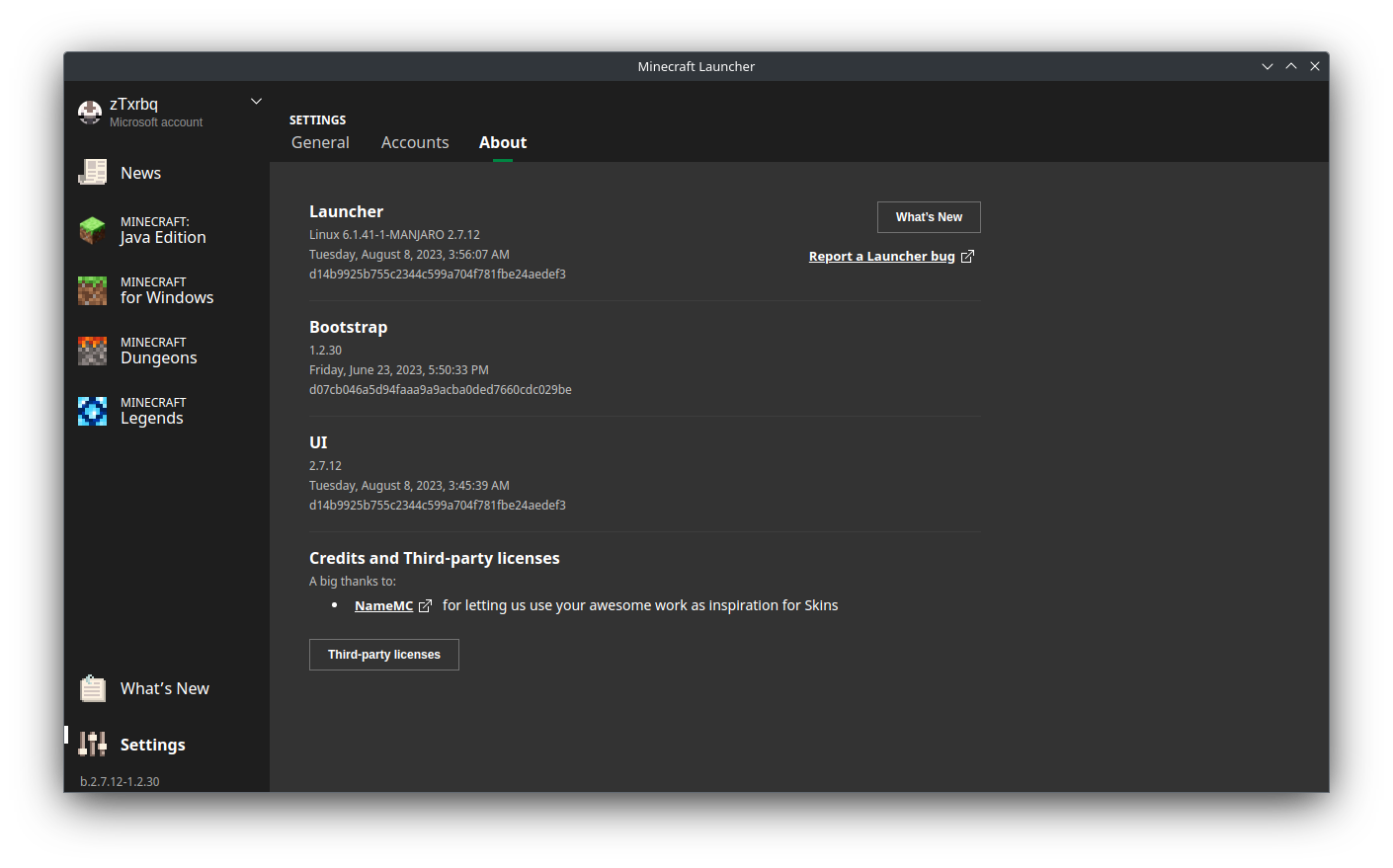The height and width of the screenshot is (868, 1393).
Task: Select the Minecraft Legends icon
Action: click(x=92, y=411)
